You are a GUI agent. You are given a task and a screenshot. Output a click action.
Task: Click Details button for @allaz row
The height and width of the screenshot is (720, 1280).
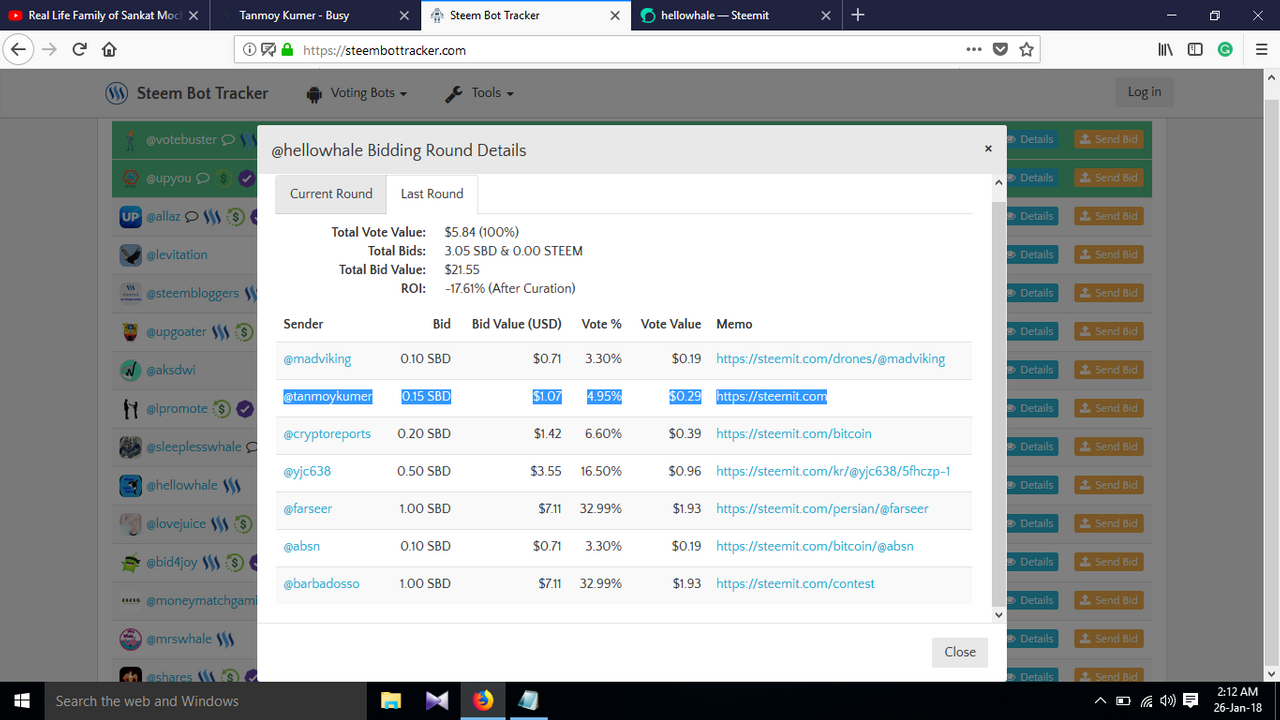pyautogui.click(x=1029, y=216)
